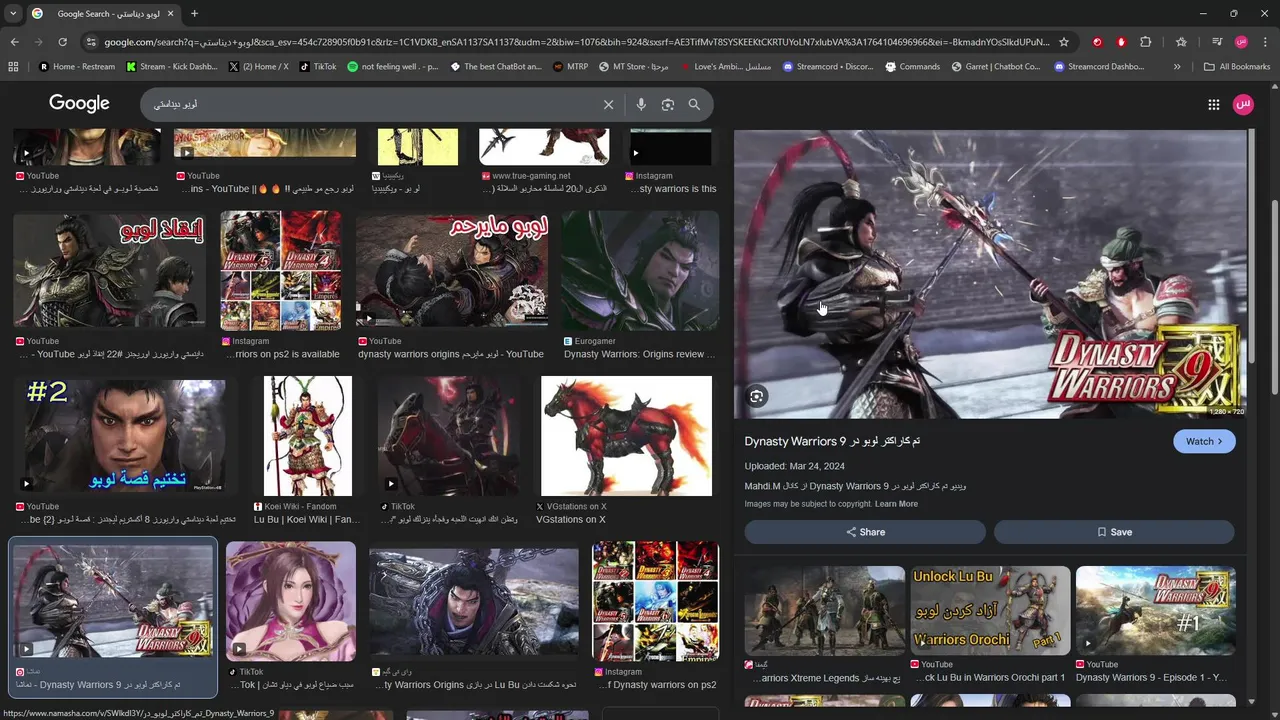Viewport: 1280px width, 720px height.
Task: Open the large Dynasty Warriors 9 preview image
Action: pyautogui.click(x=990, y=274)
